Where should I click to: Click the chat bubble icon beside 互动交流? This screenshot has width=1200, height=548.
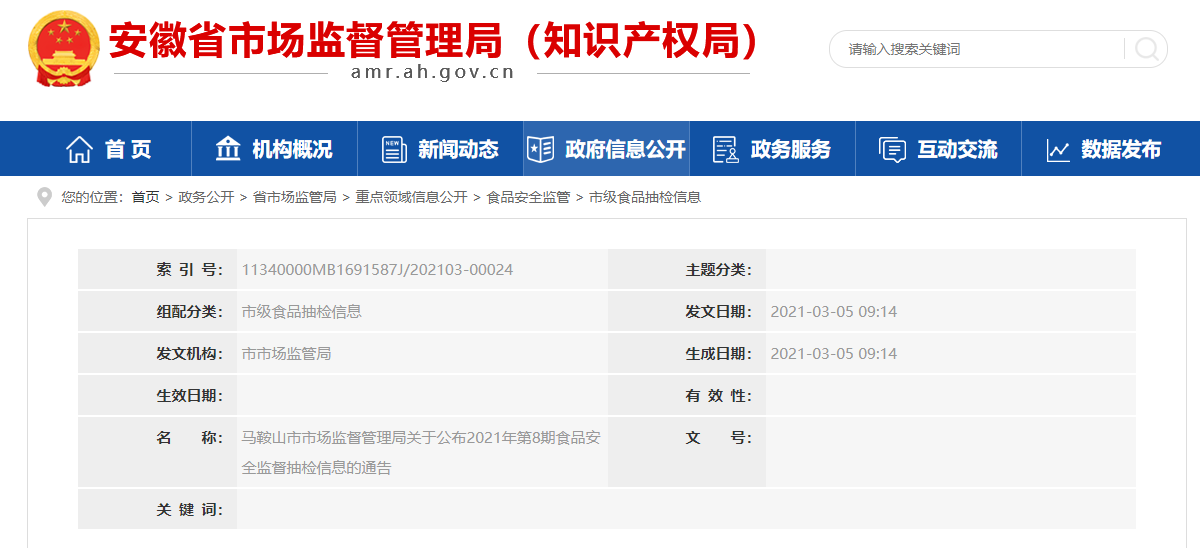(x=892, y=150)
